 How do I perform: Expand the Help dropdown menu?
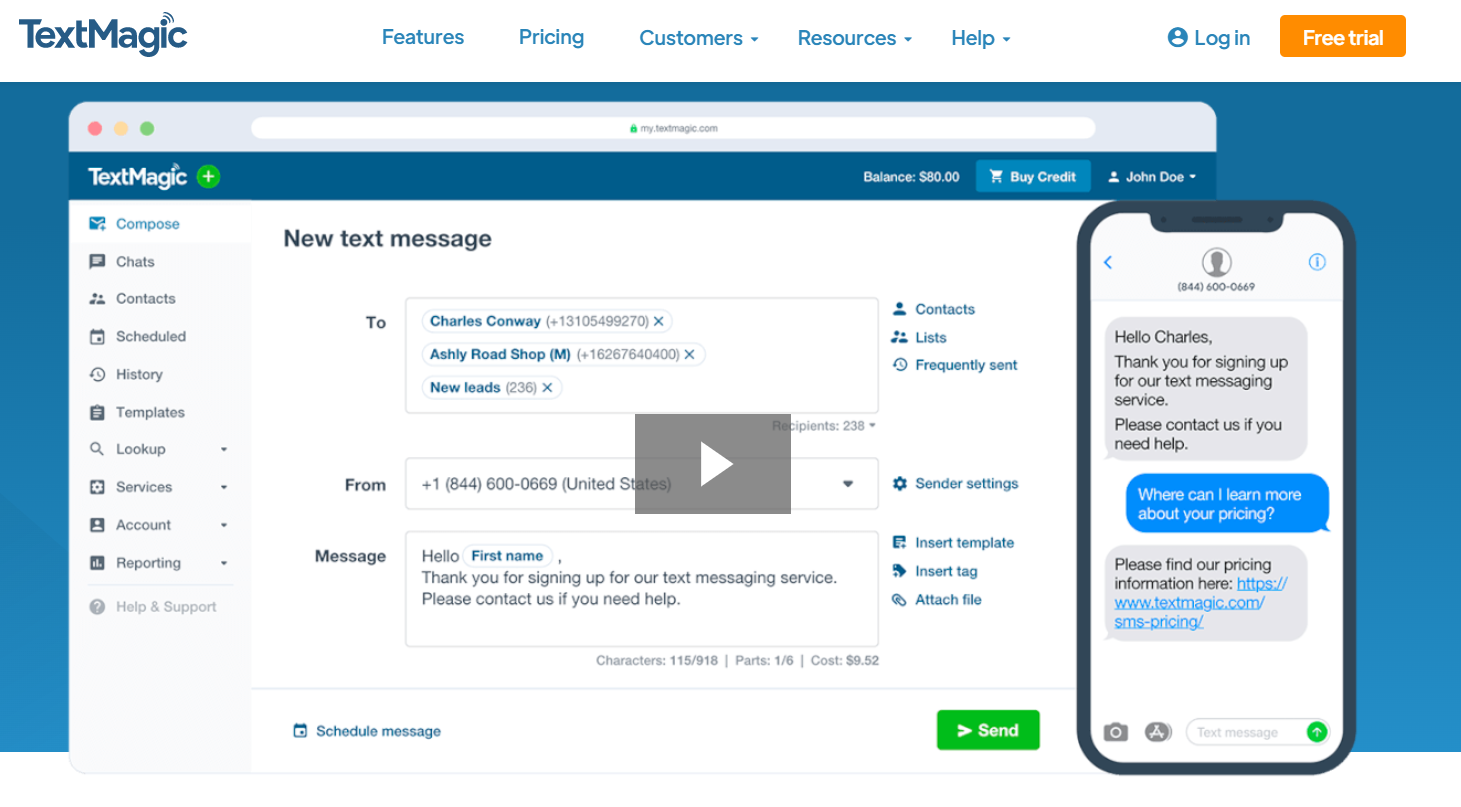tap(981, 38)
